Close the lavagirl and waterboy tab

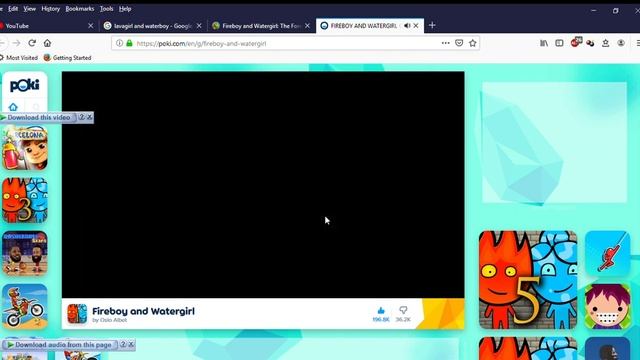(x=199, y=26)
